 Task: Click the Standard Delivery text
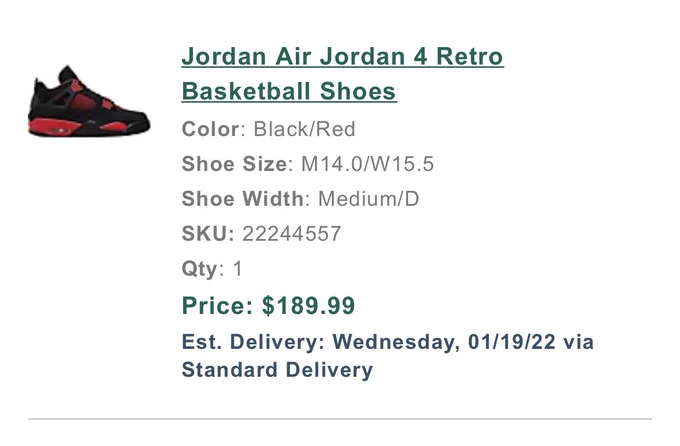pos(278,370)
